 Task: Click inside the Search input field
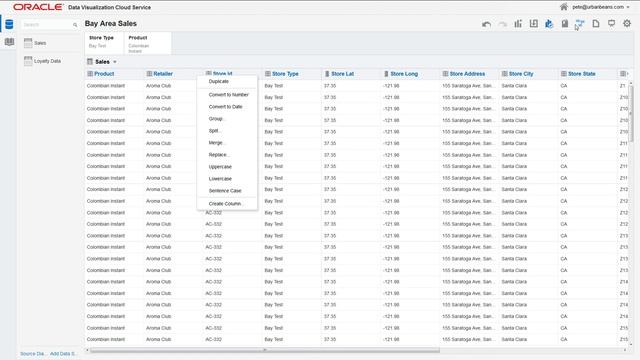[47, 25]
